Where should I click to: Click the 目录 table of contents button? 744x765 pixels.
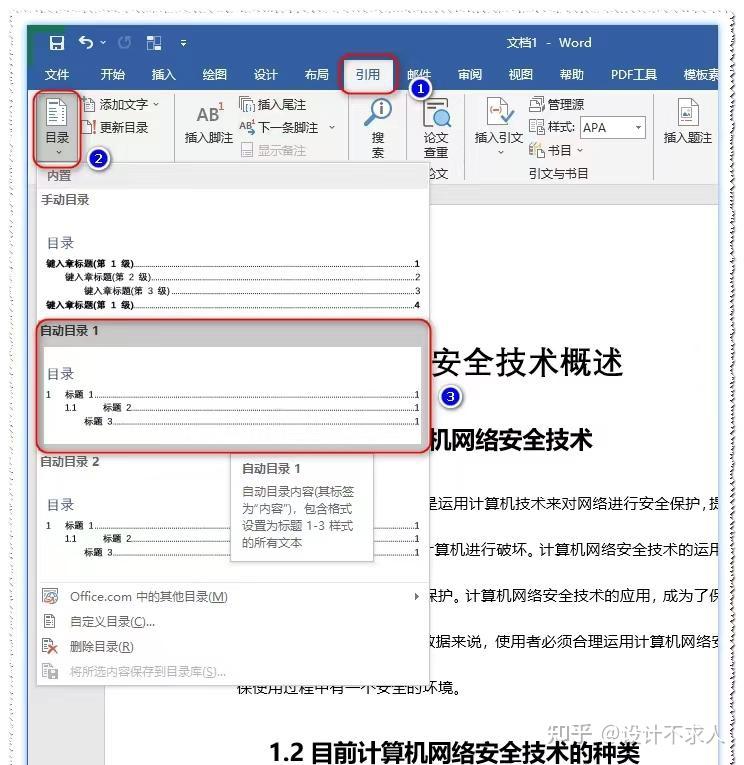coord(57,127)
